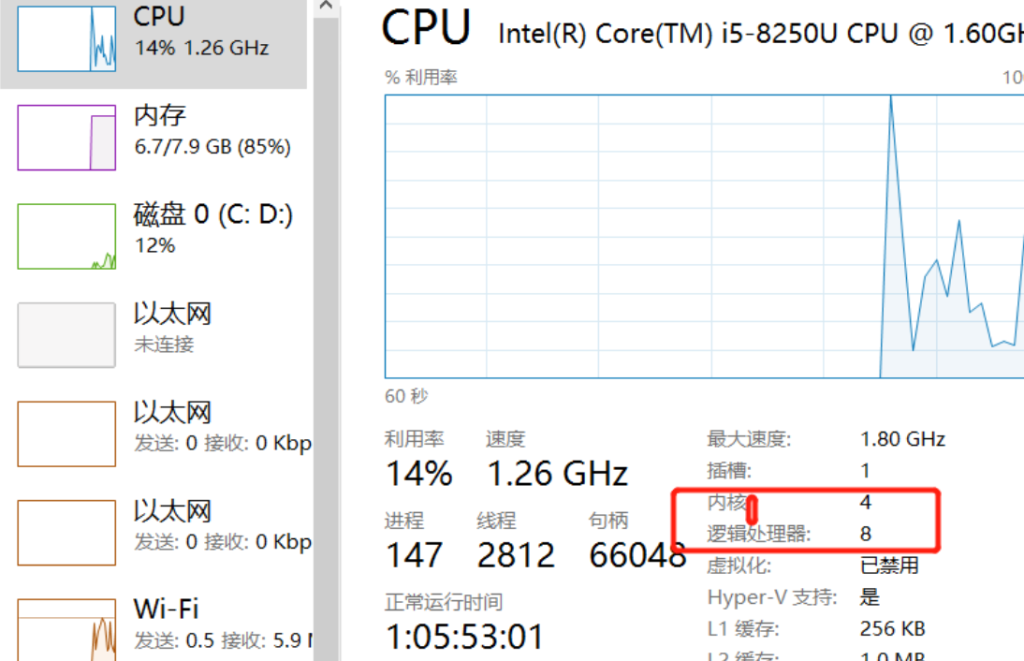The width and height of the screenshot is (1024, 661).
Task: Click the 虚拟化 已禁用 status
Action: [889, 565]
